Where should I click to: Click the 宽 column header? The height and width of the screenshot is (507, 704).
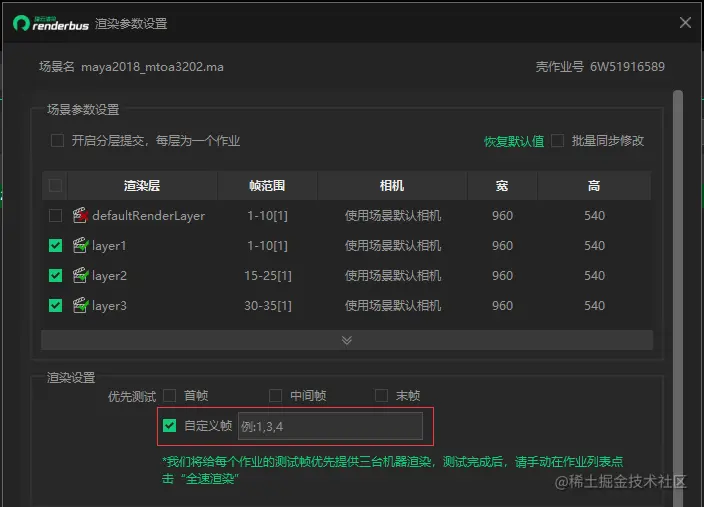502,185
